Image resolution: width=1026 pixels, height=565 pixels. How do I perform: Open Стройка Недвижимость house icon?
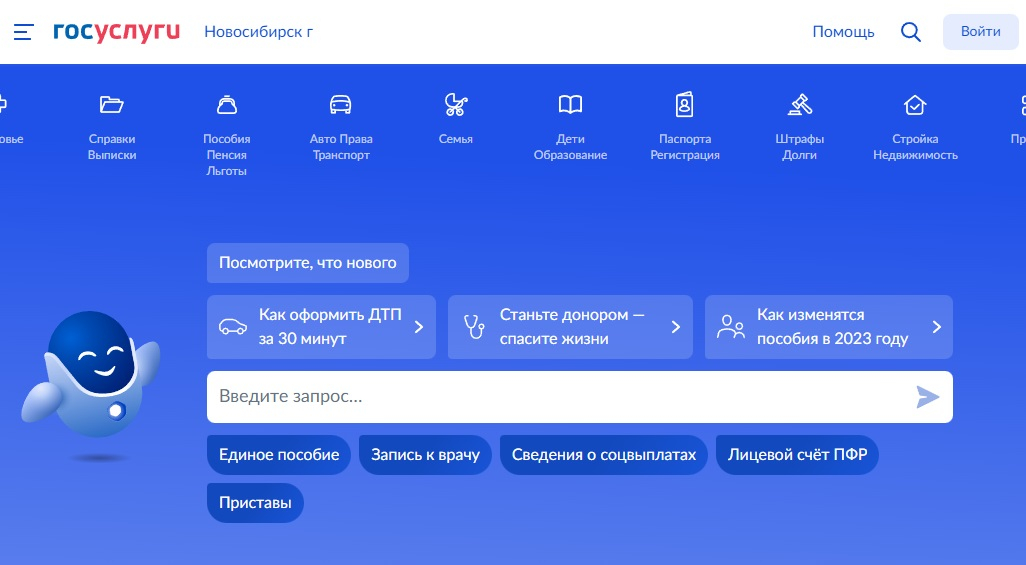tap(915, 105)
